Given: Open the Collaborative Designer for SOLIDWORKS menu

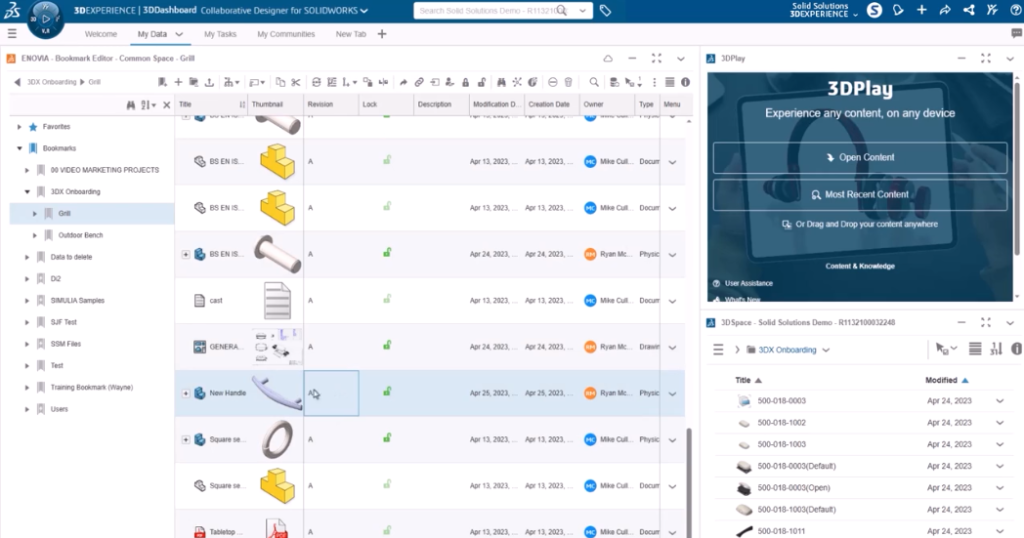Looking at the screenshot, I should pyautogui.click(x=284, y=10).
